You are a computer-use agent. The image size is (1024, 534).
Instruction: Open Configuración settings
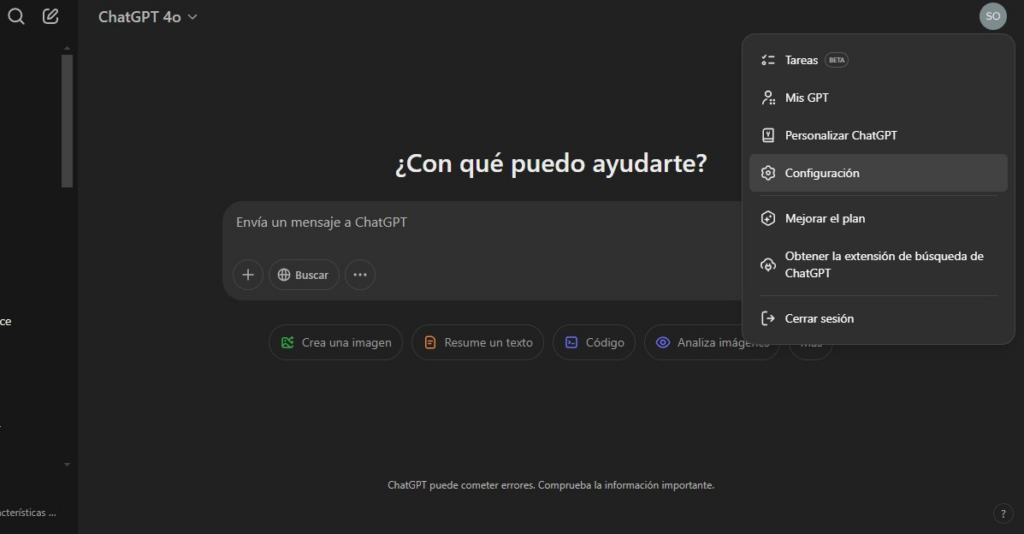[878, 173]
